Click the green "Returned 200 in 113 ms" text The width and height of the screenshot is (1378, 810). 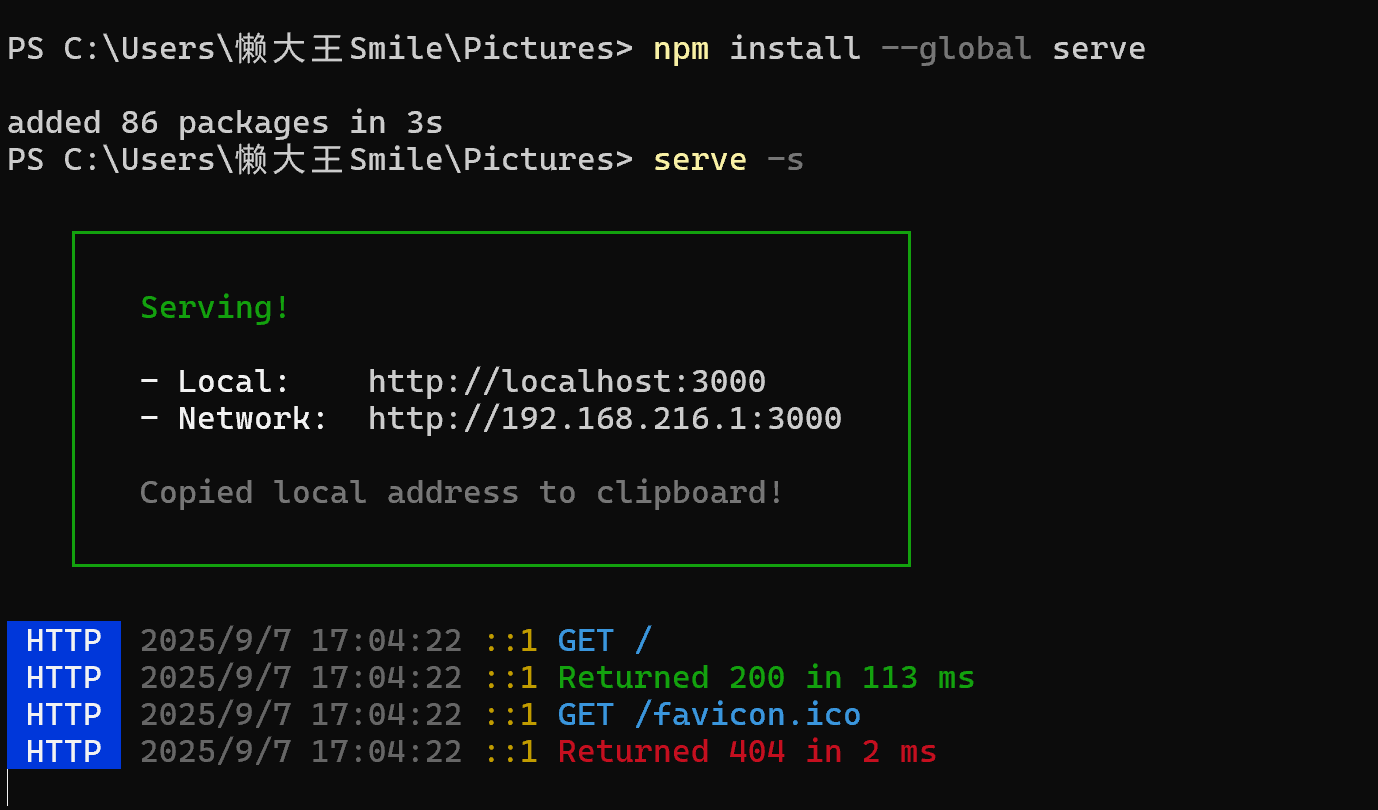[766, 678]
